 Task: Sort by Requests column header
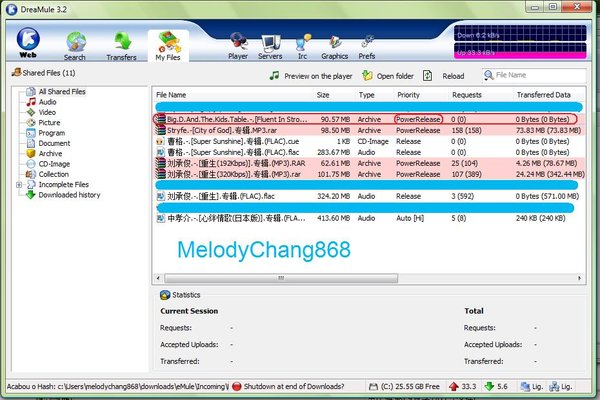tap(467, 95)
